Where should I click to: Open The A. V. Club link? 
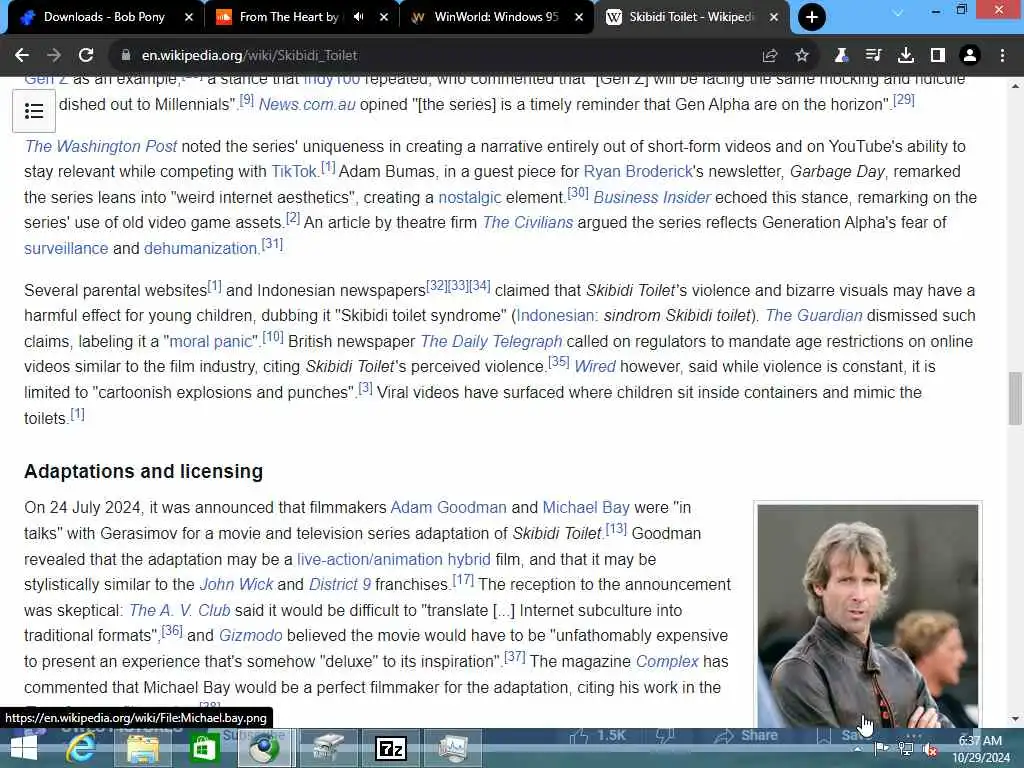click(x=180, y=611)
